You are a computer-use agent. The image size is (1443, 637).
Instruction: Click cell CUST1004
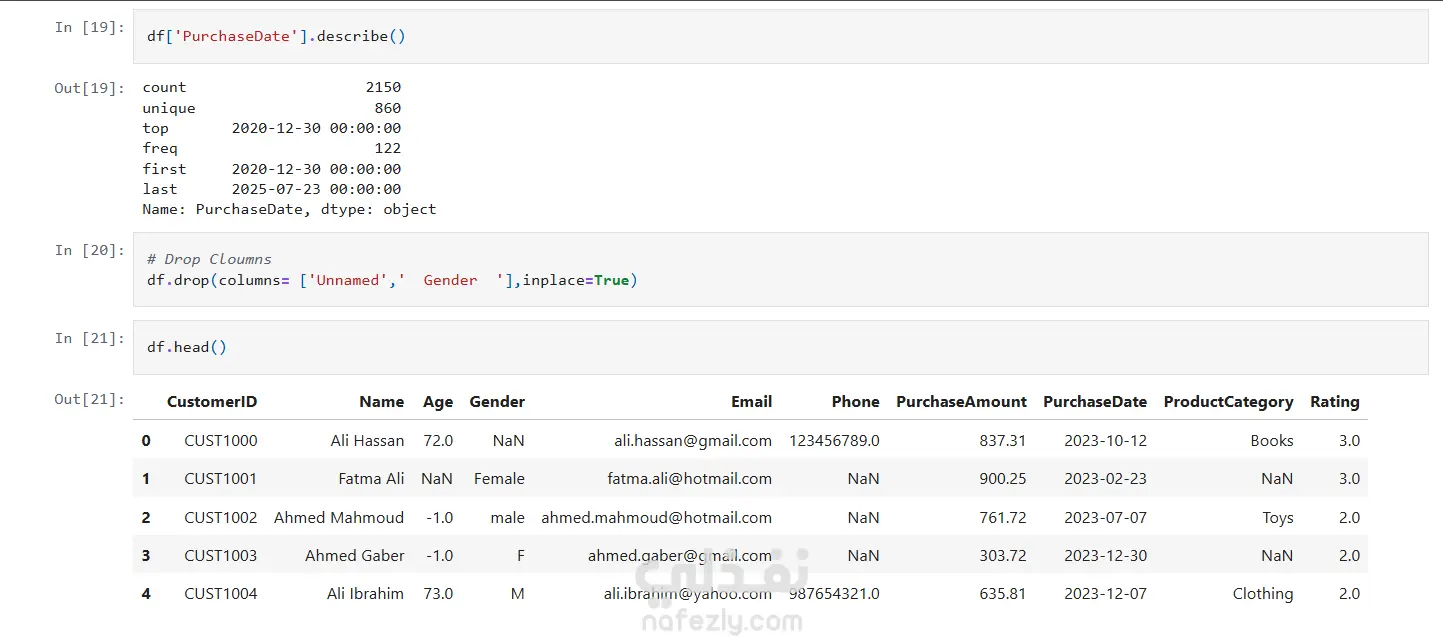pos(220,594)
